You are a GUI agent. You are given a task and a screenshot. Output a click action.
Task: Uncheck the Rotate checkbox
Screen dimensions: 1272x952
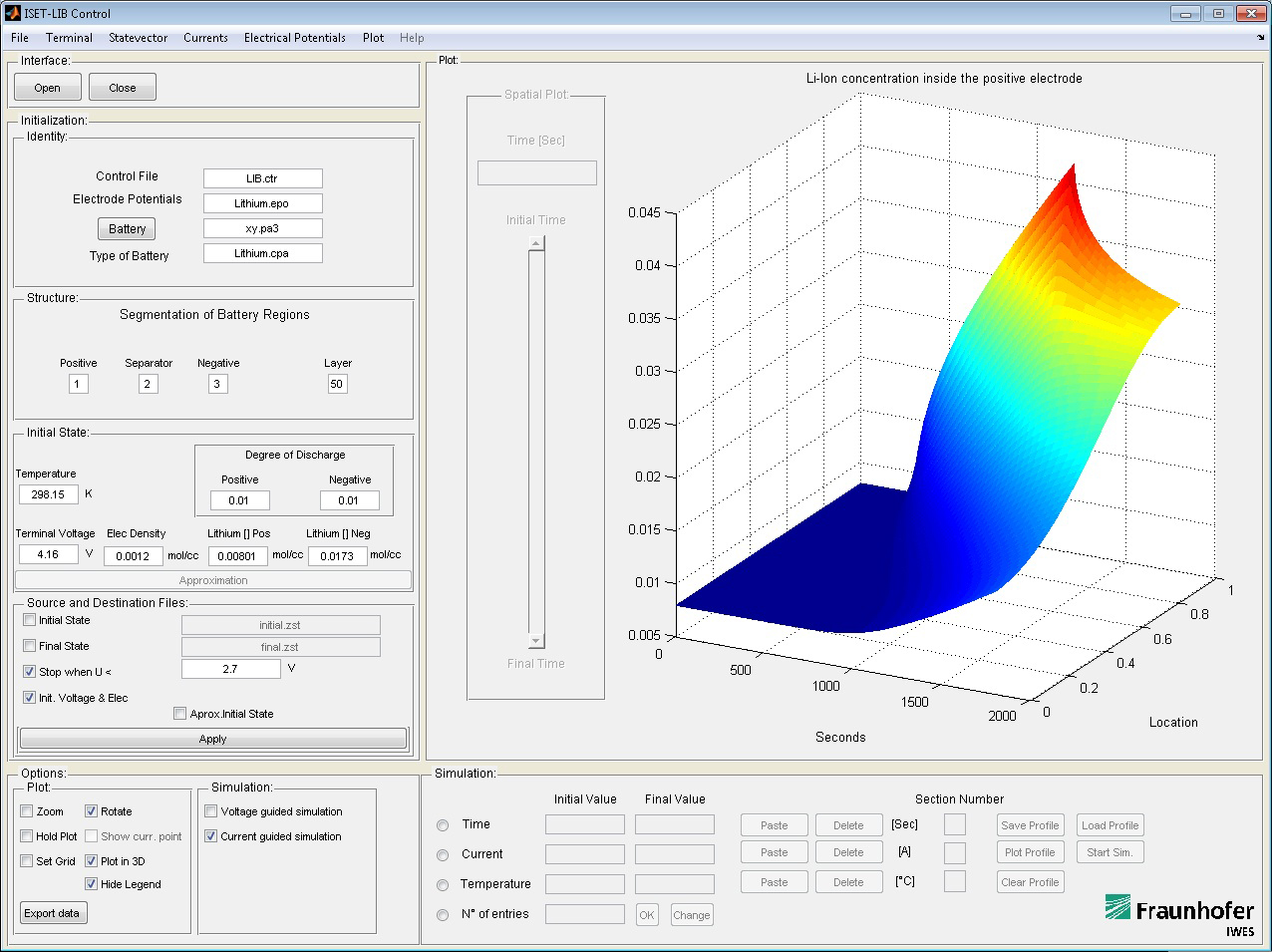pyautogui.click(x=91, y=811)
